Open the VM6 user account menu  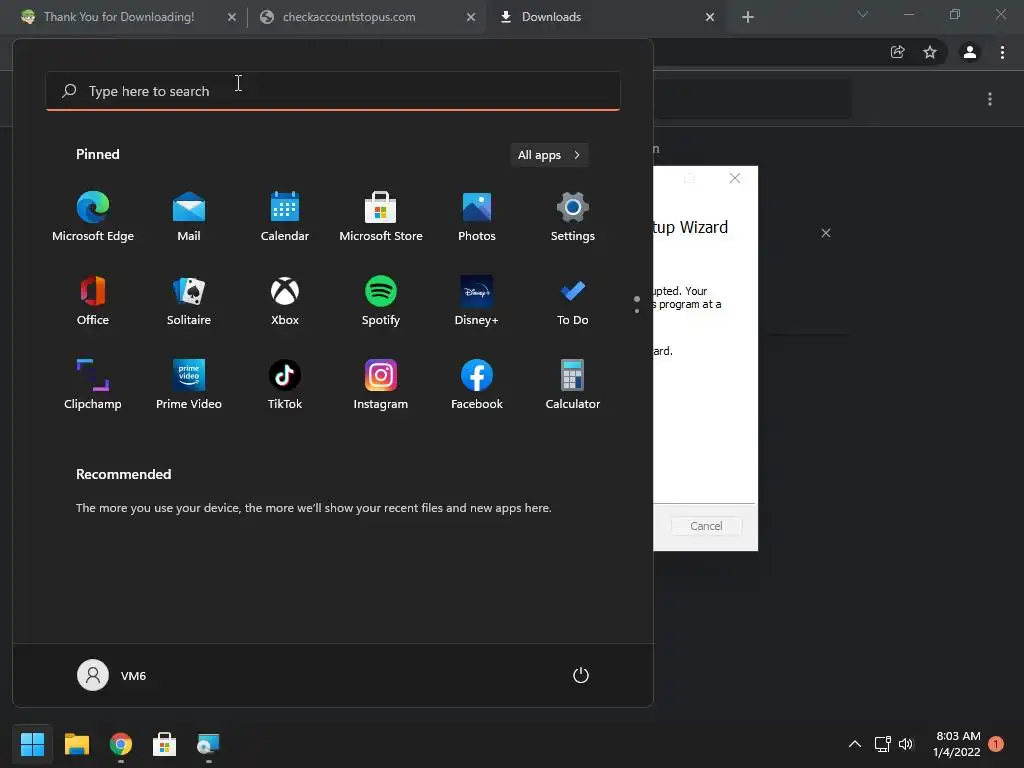112,675
